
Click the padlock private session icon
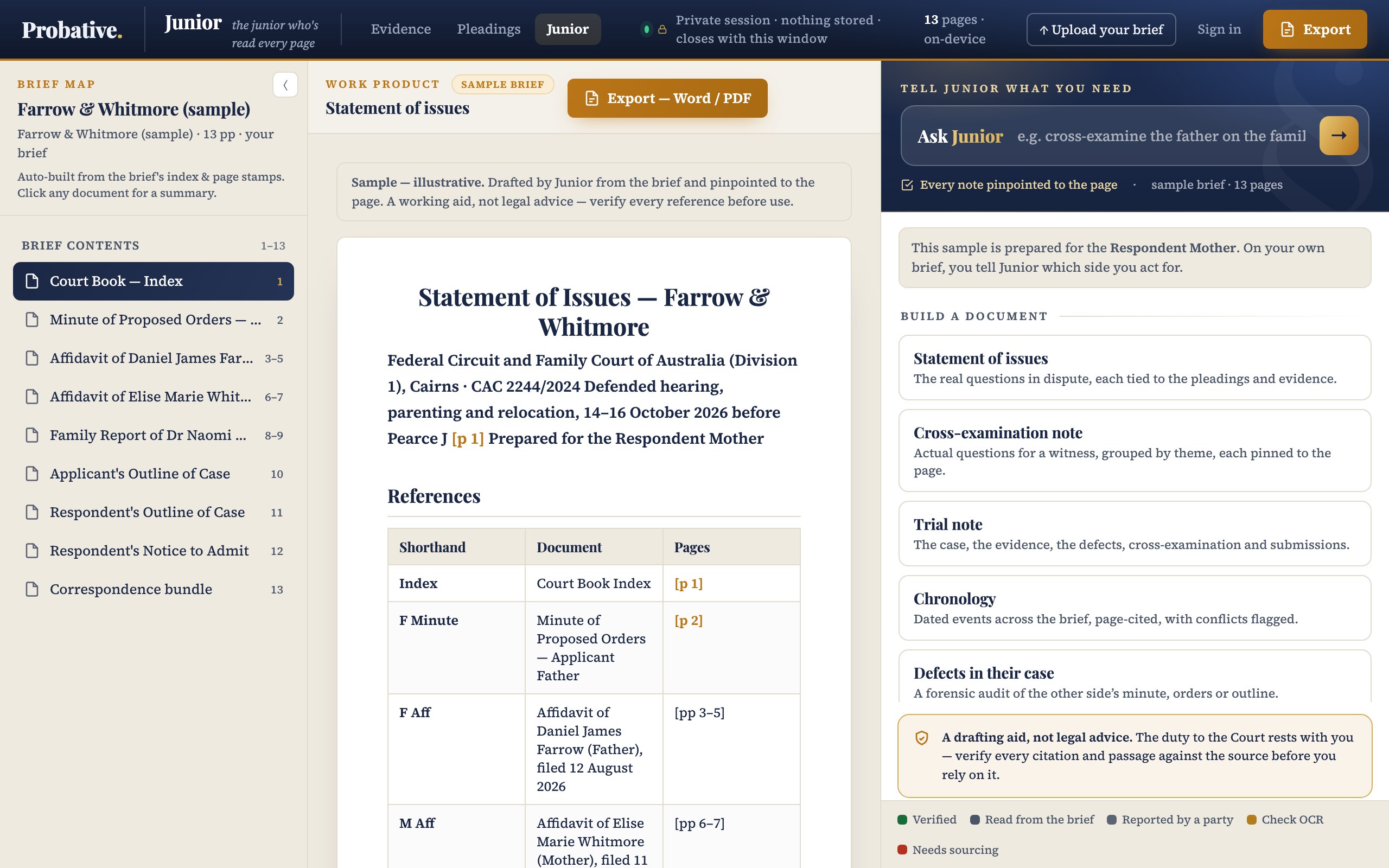(662, 29)
